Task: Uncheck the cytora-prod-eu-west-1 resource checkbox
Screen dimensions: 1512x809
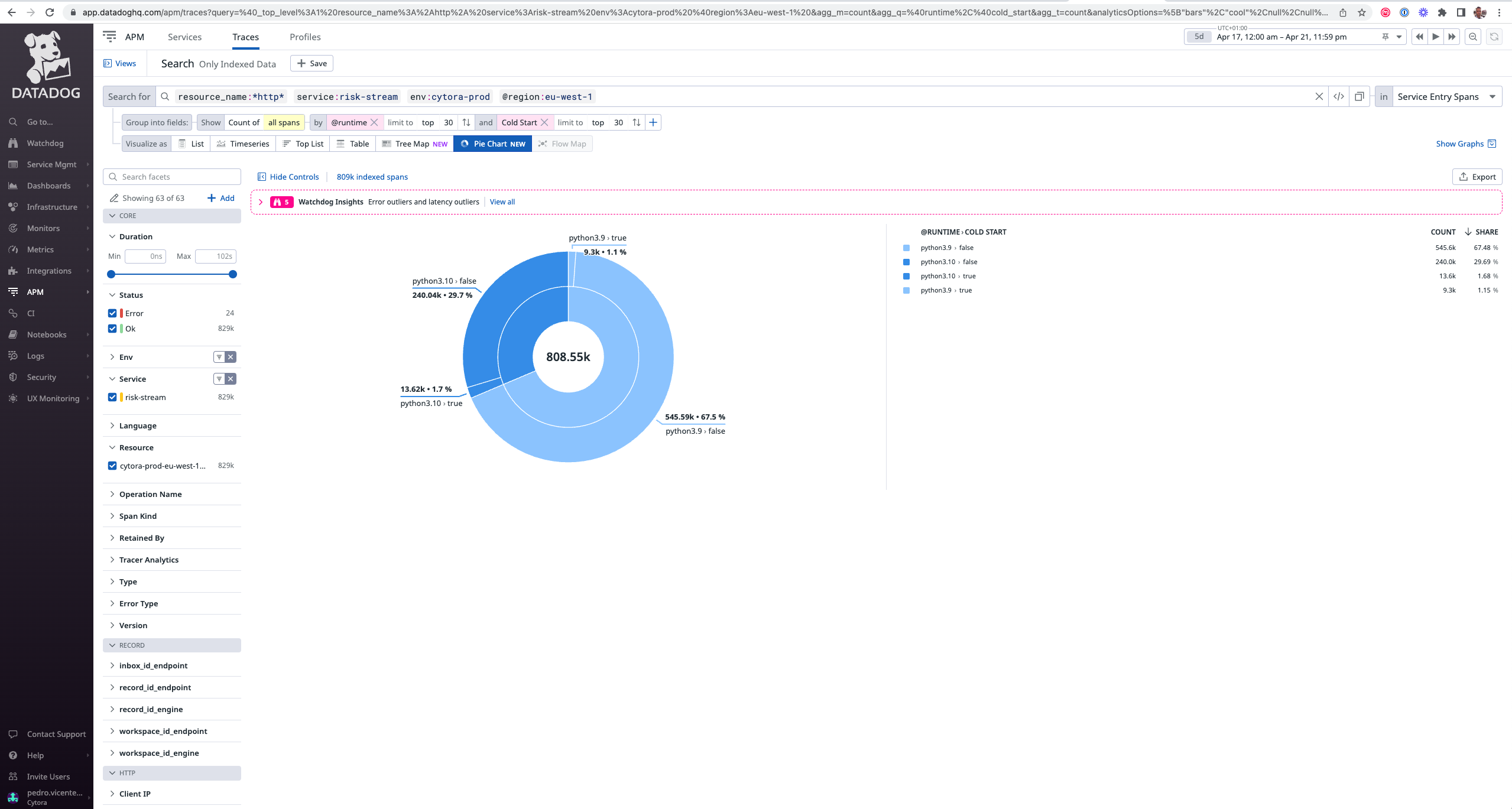Action: [x=112, y=466]
